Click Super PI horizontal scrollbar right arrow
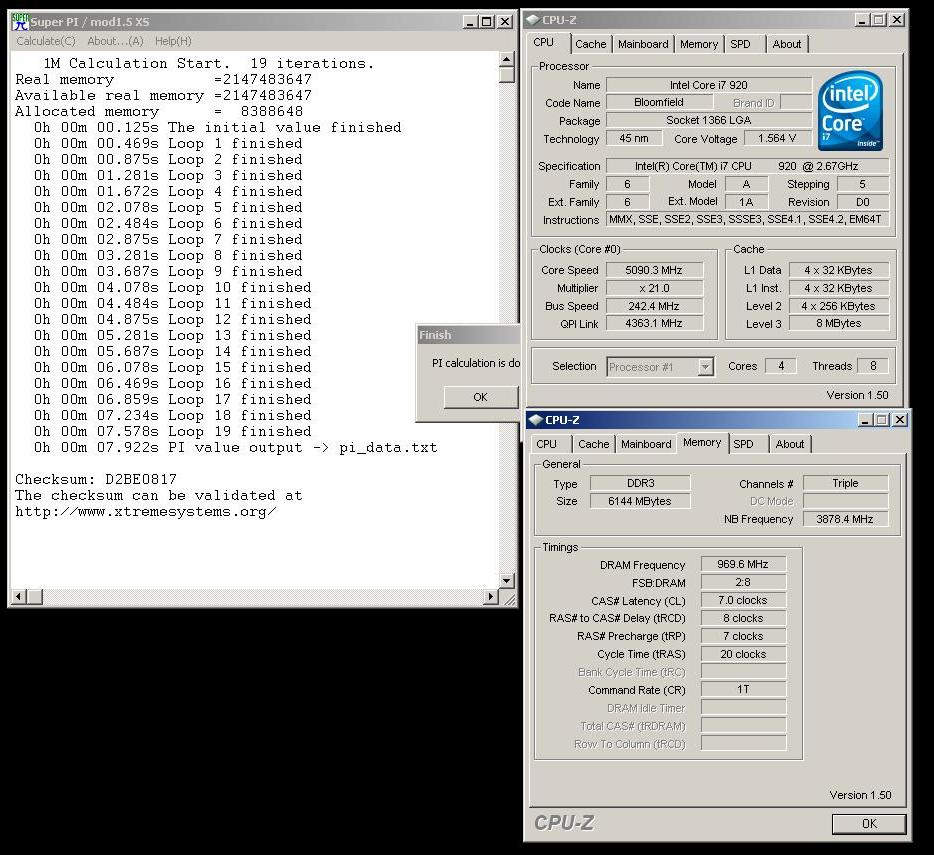The width and height of the screenshot is (934, 855). click(491, 596)
